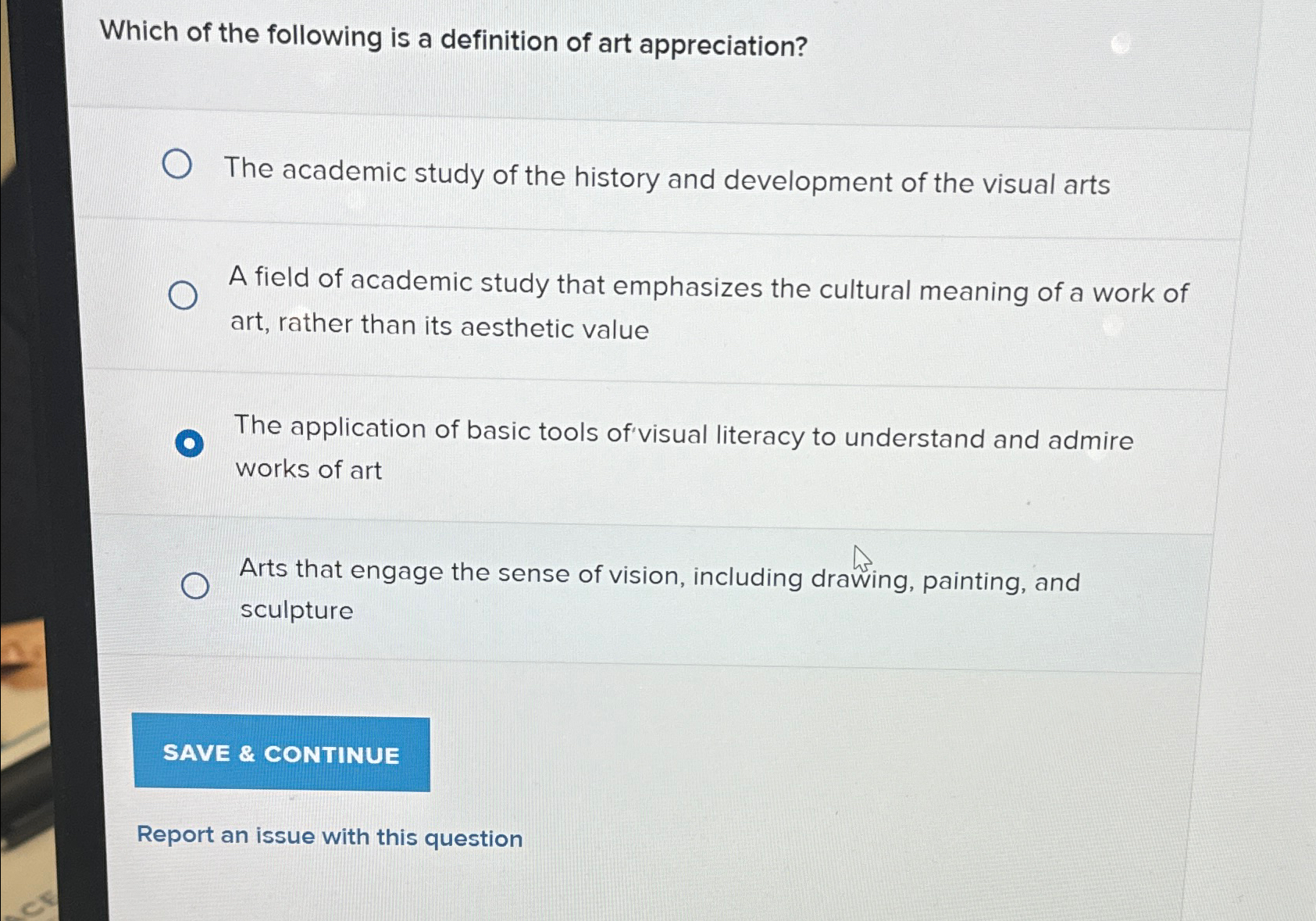Screen dimensions: 1316x921
Task: Click the phrase visual arts in the first option
Action: [x=1046, y=184]
